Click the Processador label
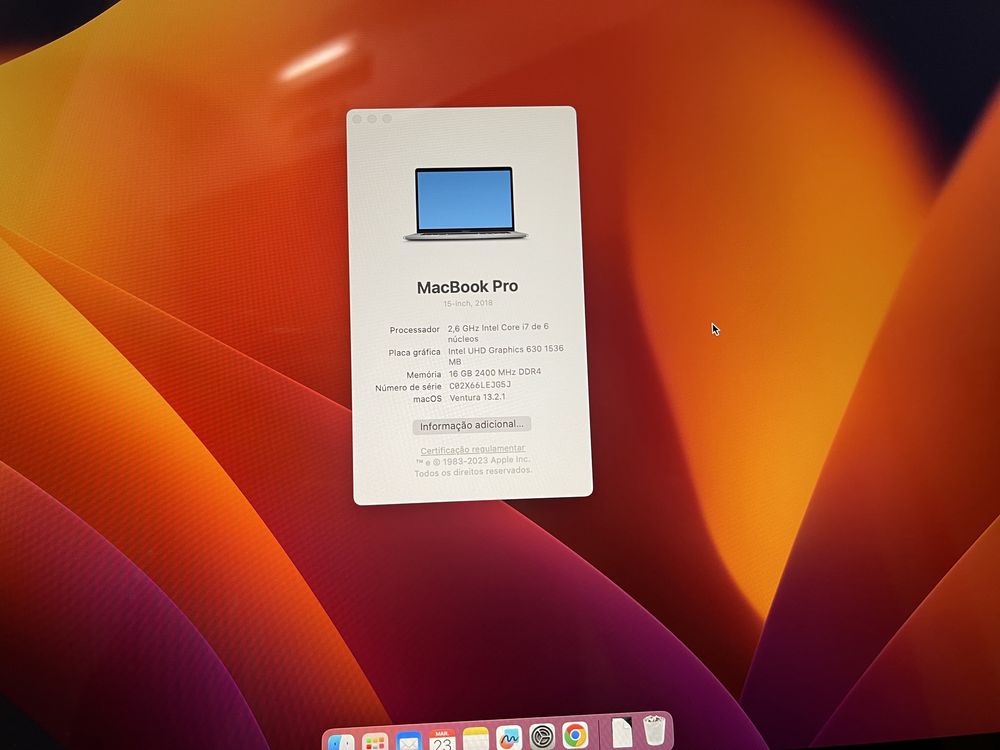Image resolution: width=1000 pixels, height=750 pixels. (415, 330)
